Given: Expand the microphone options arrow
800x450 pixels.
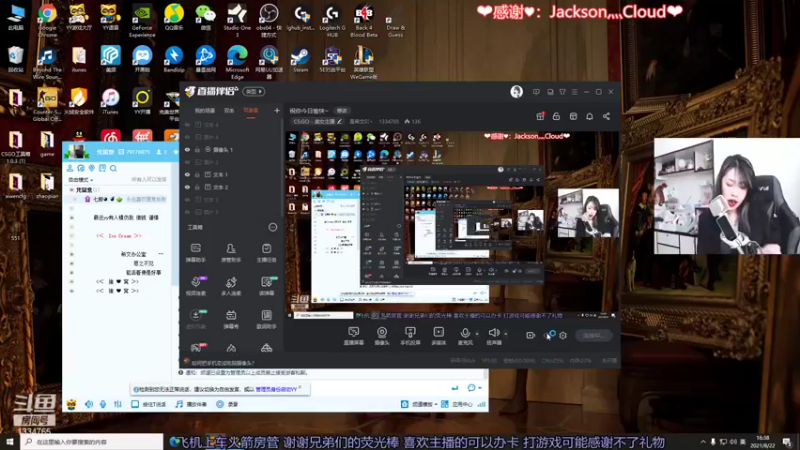Looking at the screenshot, I should (477, 334).
